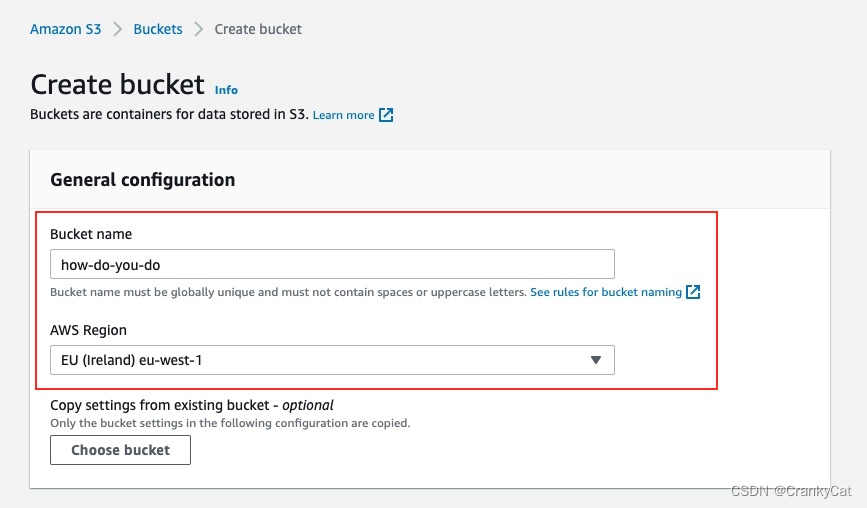
Task: Follow the Learn more link
Action: point(343,115)
